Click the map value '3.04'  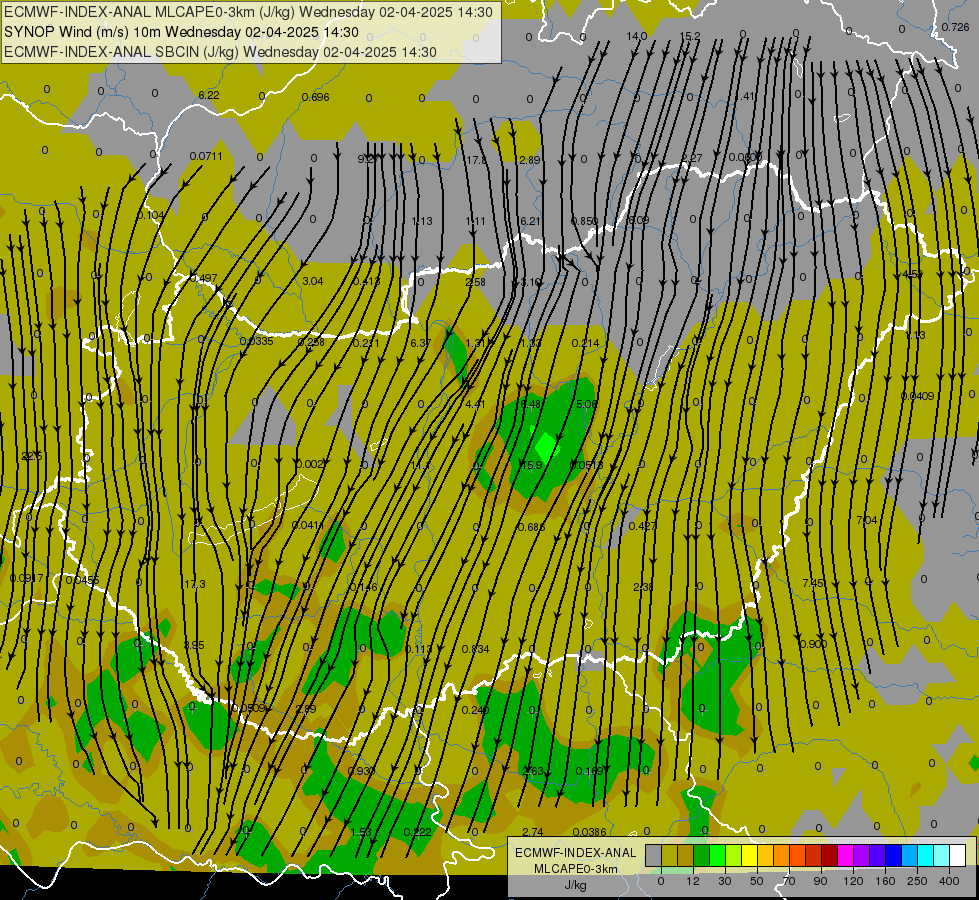point(313,281)
